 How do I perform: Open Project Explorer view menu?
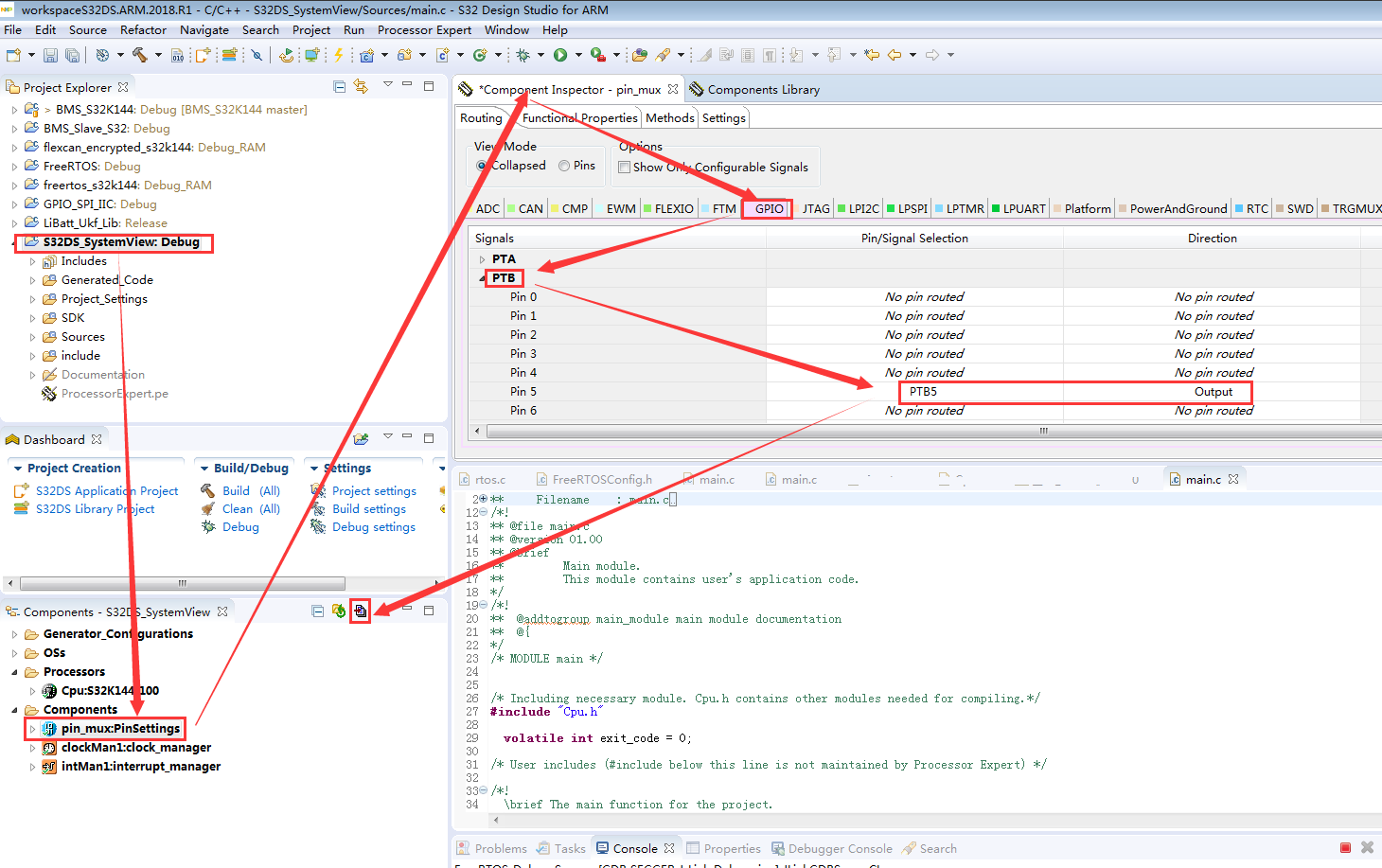pyautogui.click(x=387, y=84)
